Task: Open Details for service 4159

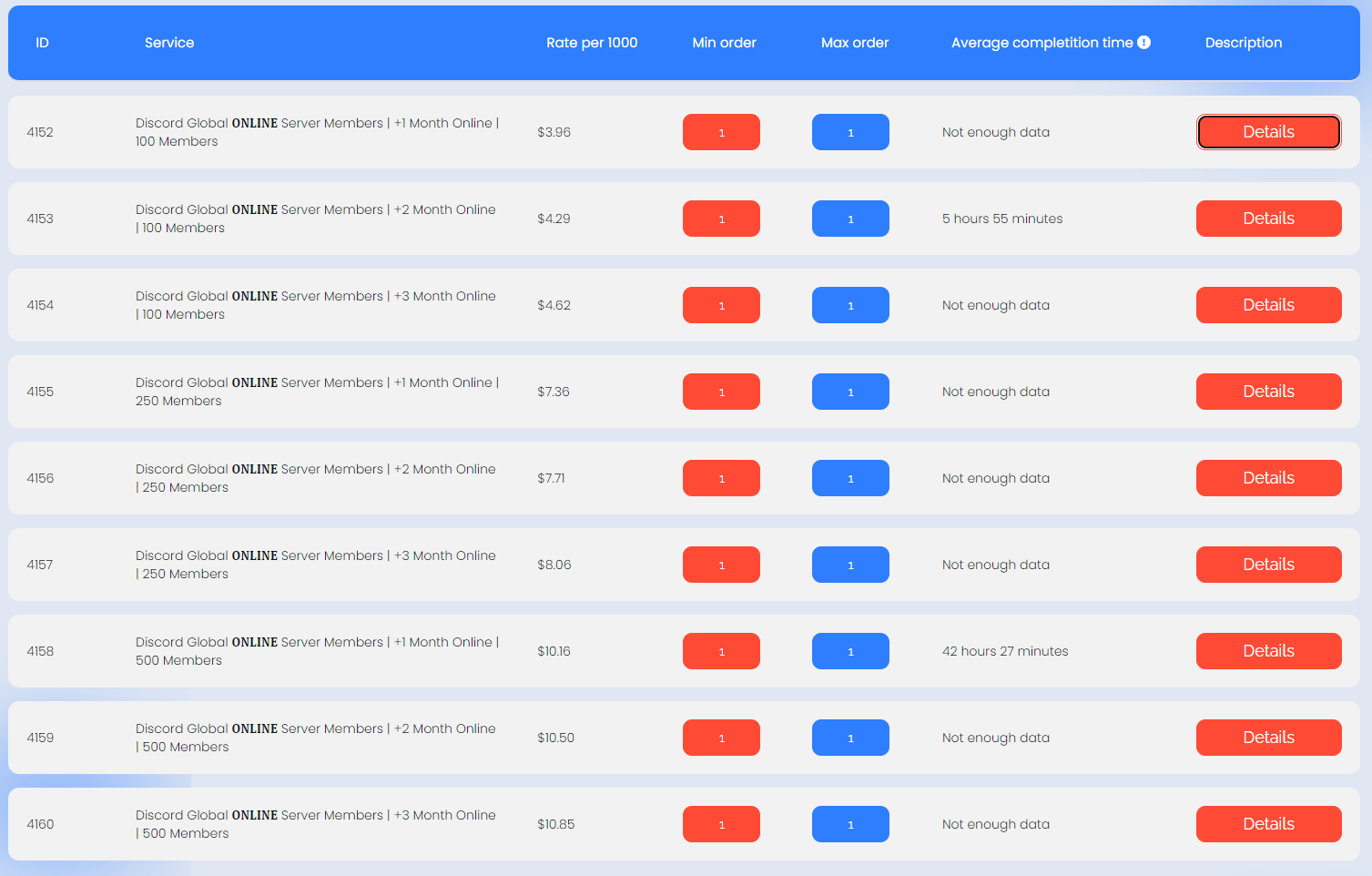Action: point(1268,738)
